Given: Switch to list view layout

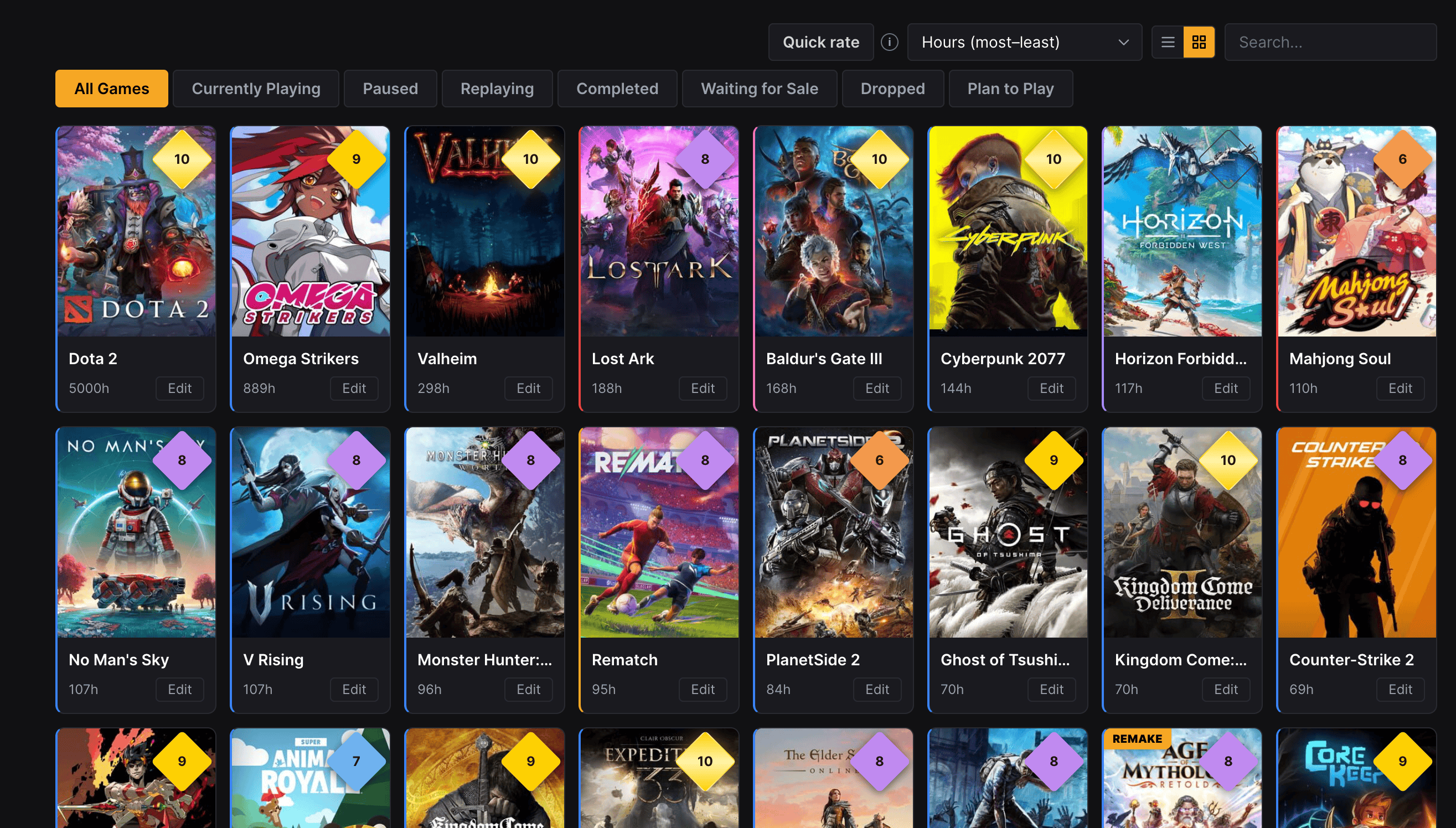Looking at the screenshot, I should point(1168,42).
